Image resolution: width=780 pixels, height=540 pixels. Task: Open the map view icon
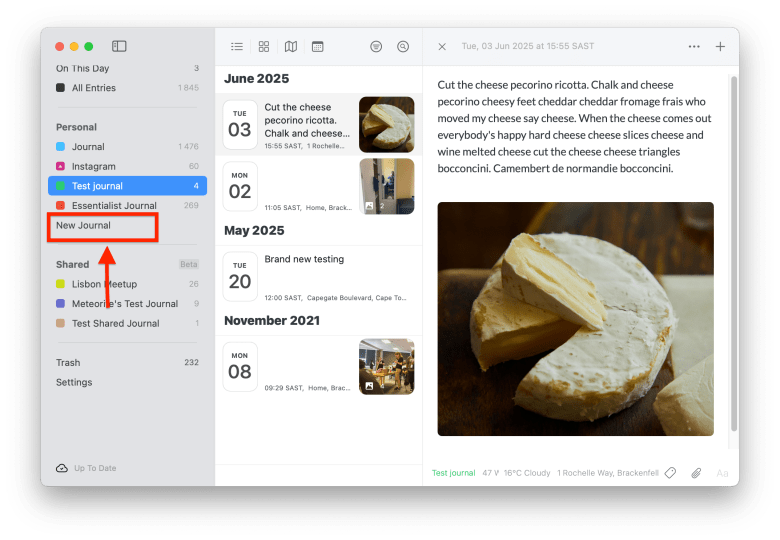tap(291, 47)
